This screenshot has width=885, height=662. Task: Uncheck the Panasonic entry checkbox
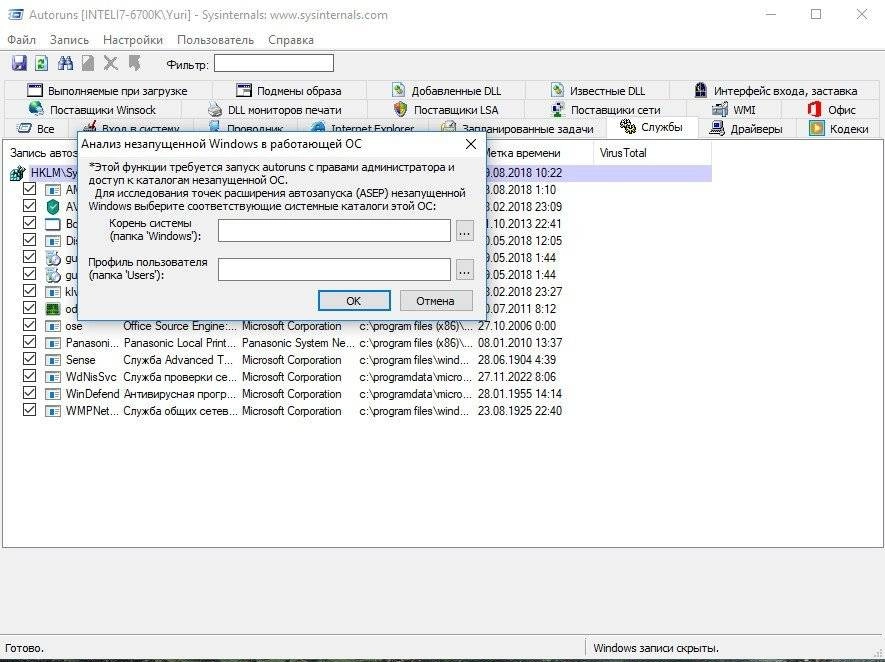(x=29, y=342)
